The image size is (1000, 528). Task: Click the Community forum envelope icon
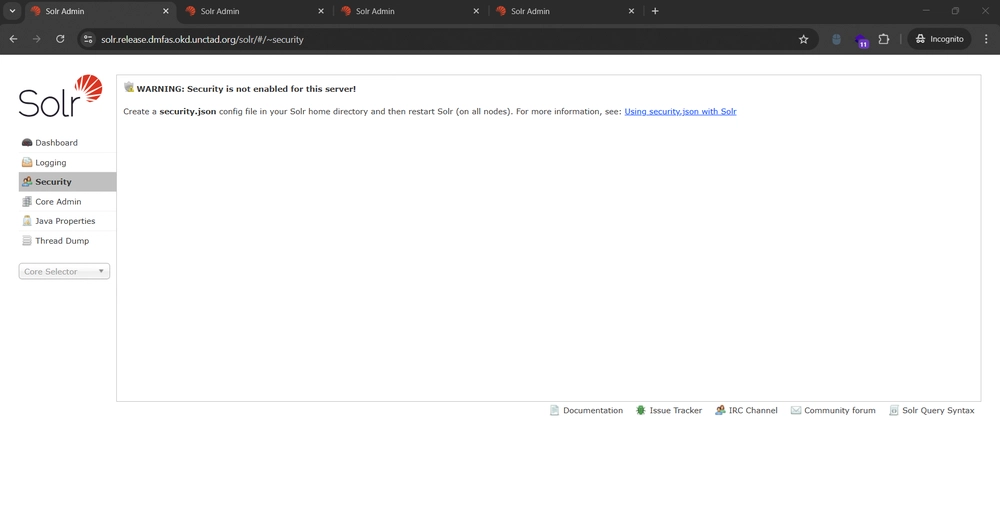coord(796,411)
